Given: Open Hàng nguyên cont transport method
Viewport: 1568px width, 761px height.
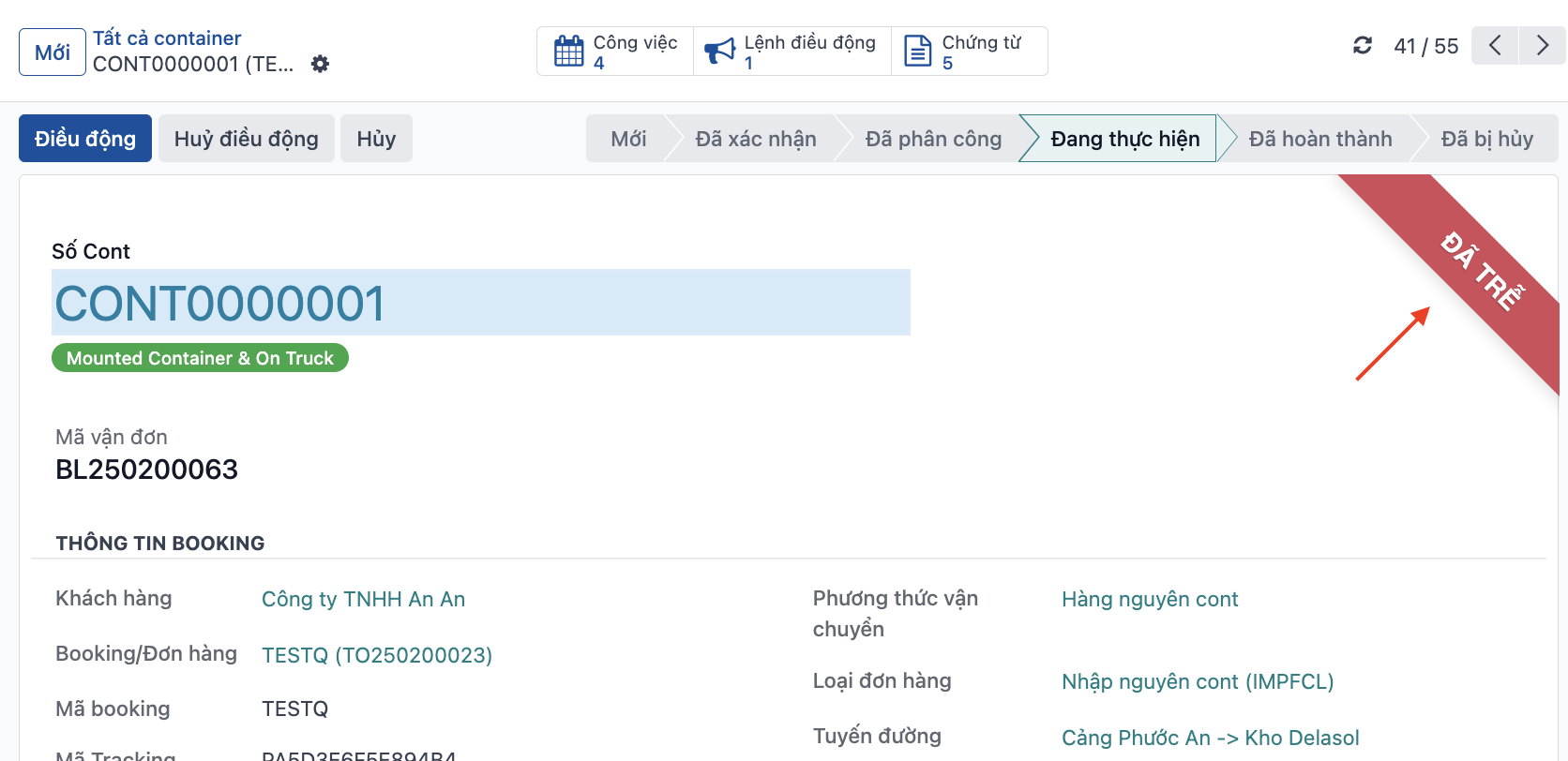Looking at the screenshot, I should point(1150,600).
